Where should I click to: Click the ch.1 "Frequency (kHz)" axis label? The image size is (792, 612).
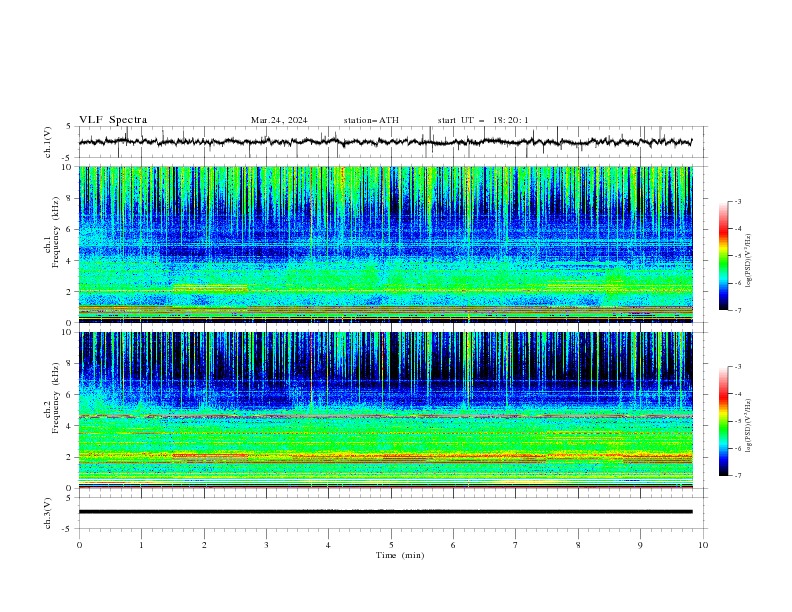[x=56, y=233]
